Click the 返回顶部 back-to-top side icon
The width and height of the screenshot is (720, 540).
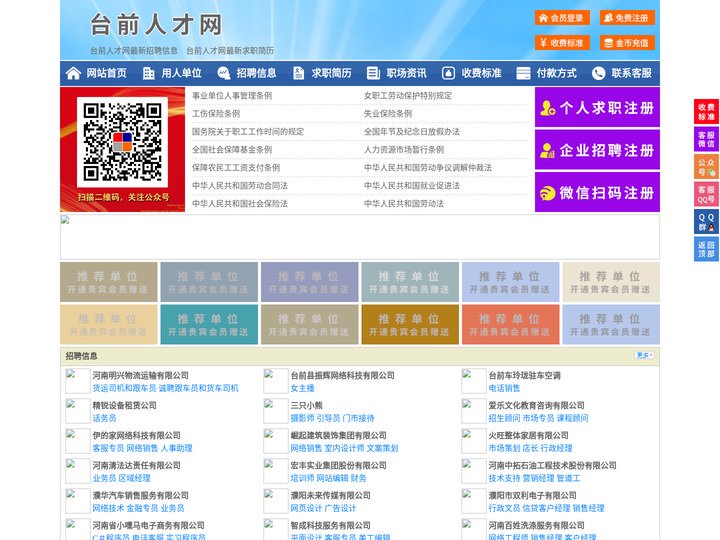706,249
